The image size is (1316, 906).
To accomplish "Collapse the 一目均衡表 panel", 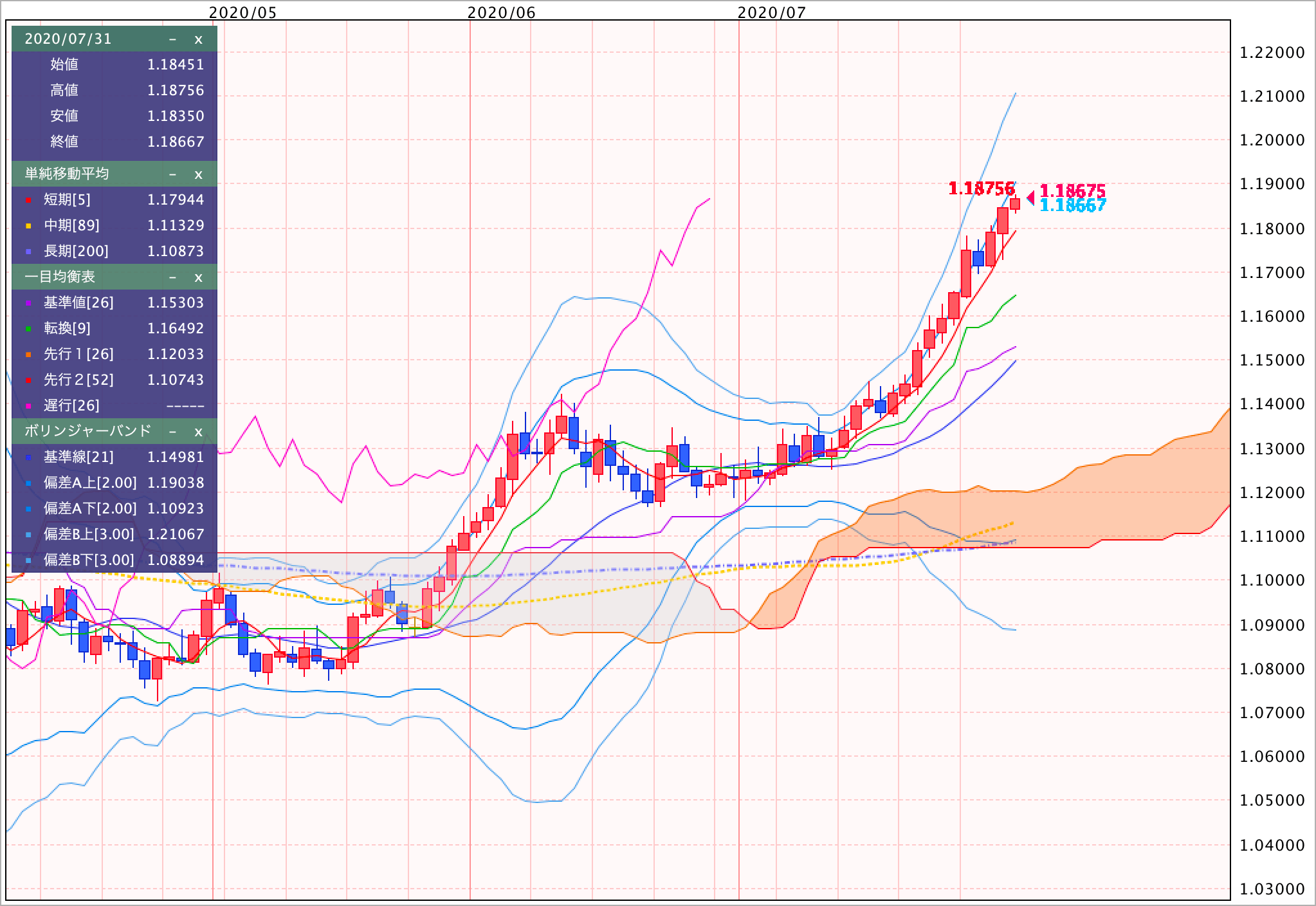I will pyautogui.click(x=172, y=277).
